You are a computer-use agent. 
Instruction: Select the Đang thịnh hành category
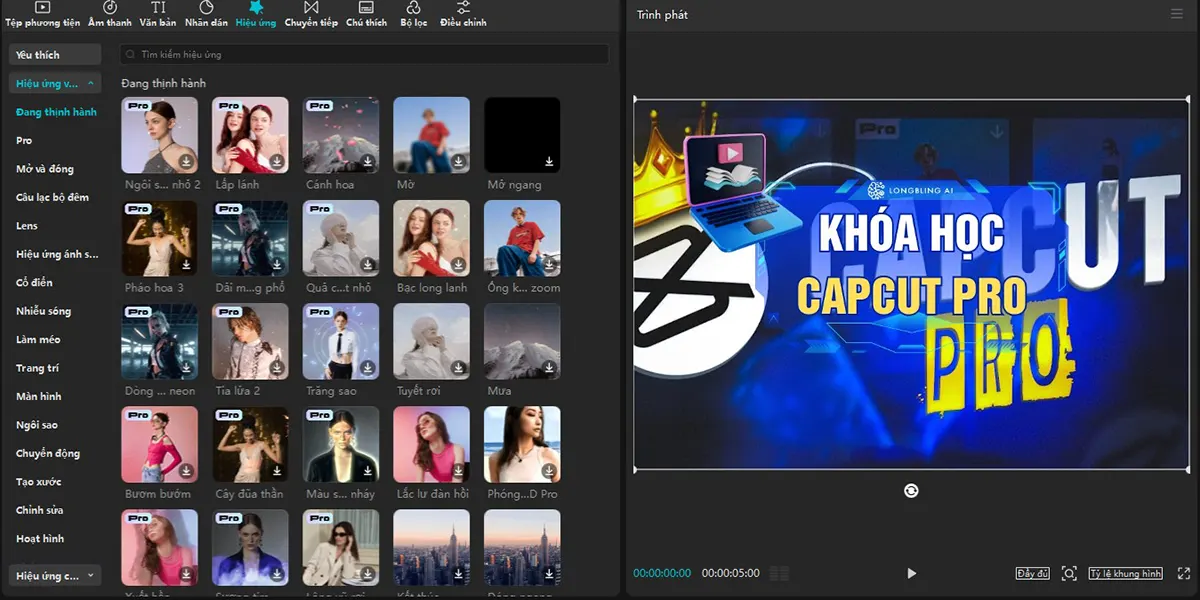[56, 112]
